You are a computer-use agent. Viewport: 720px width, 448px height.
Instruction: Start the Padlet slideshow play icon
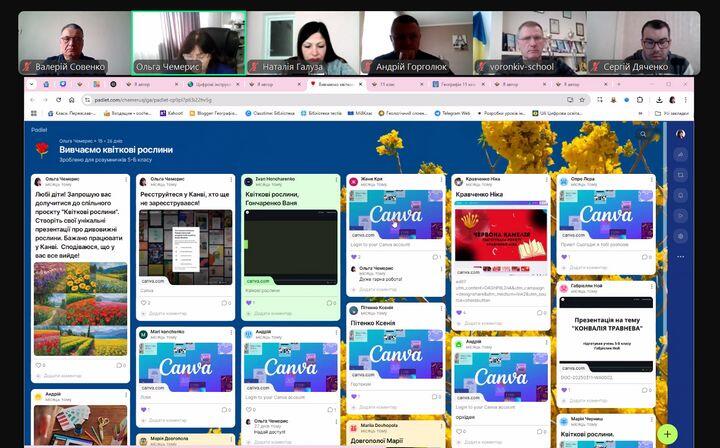tap(681, 216)
